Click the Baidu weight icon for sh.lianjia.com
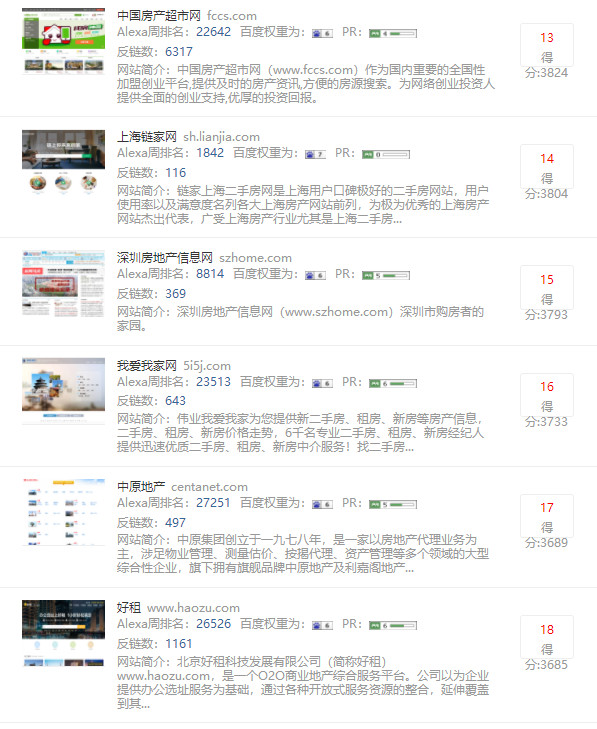The height and width of the screenshot is (729, 597). (315, 154)
